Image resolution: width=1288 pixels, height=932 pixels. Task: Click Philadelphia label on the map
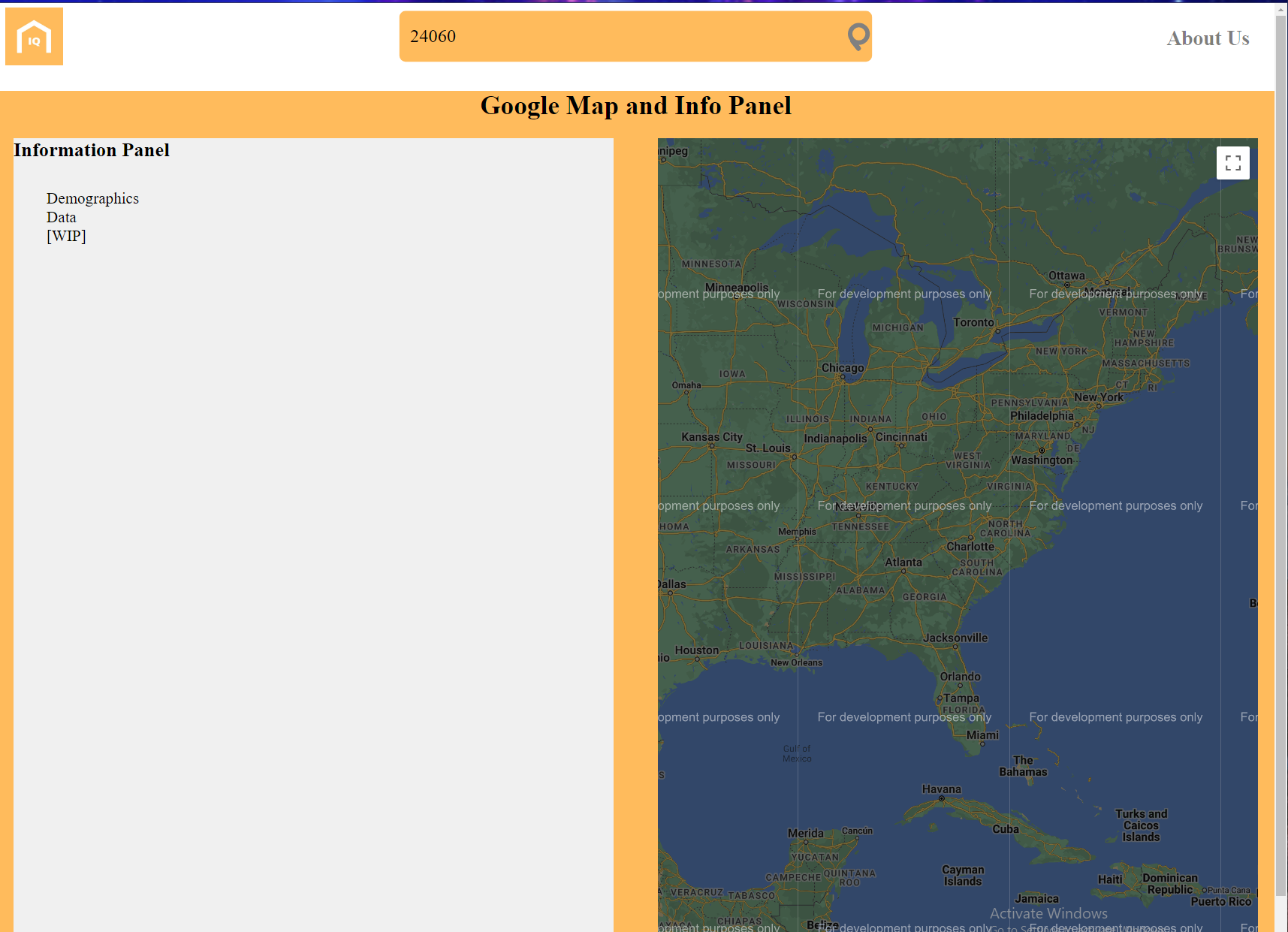1042,416
